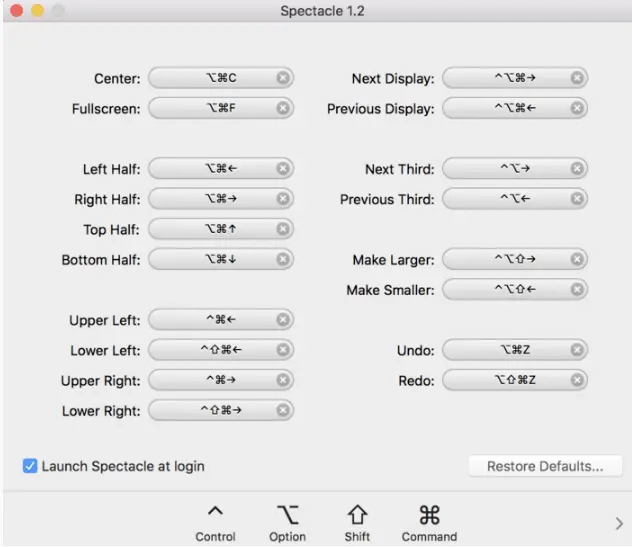Click the Redo shortcut recorder field

pos(515,380)
